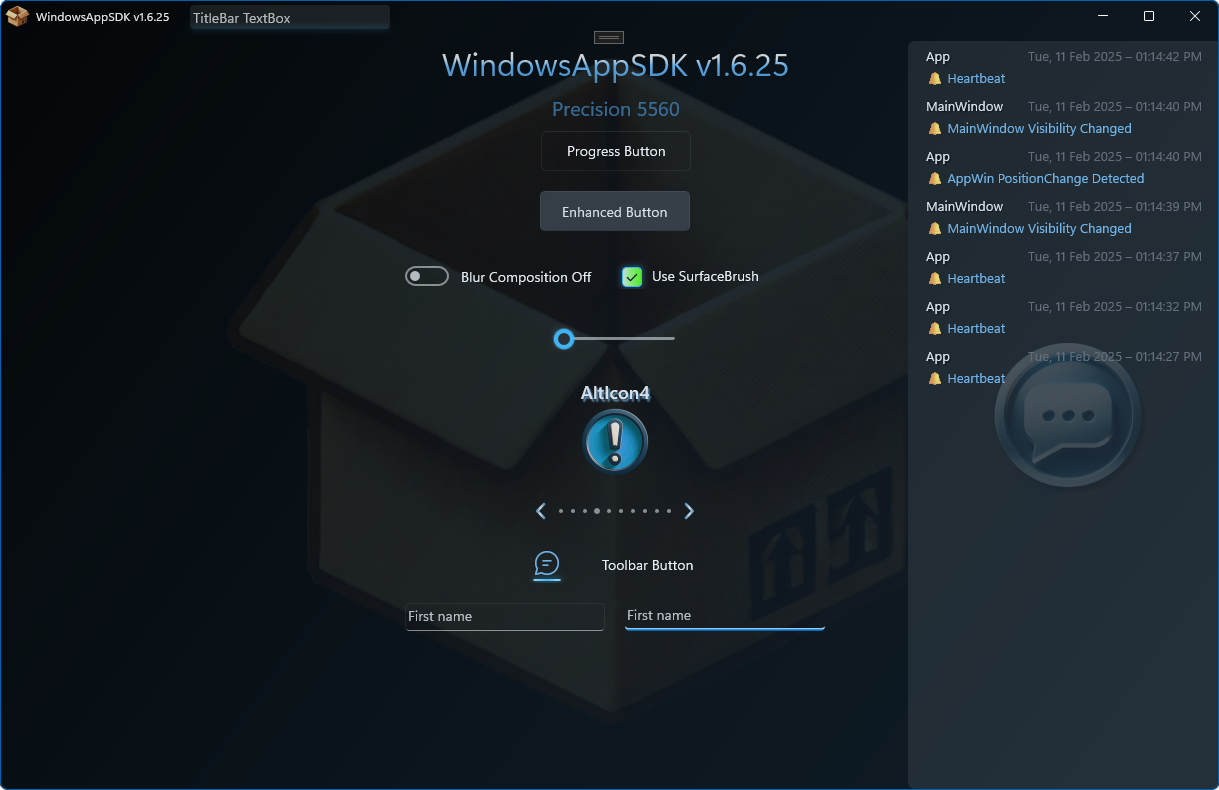Click bell icon of 01:14:39 MainWindow Visibility entry

pos(935,229)
